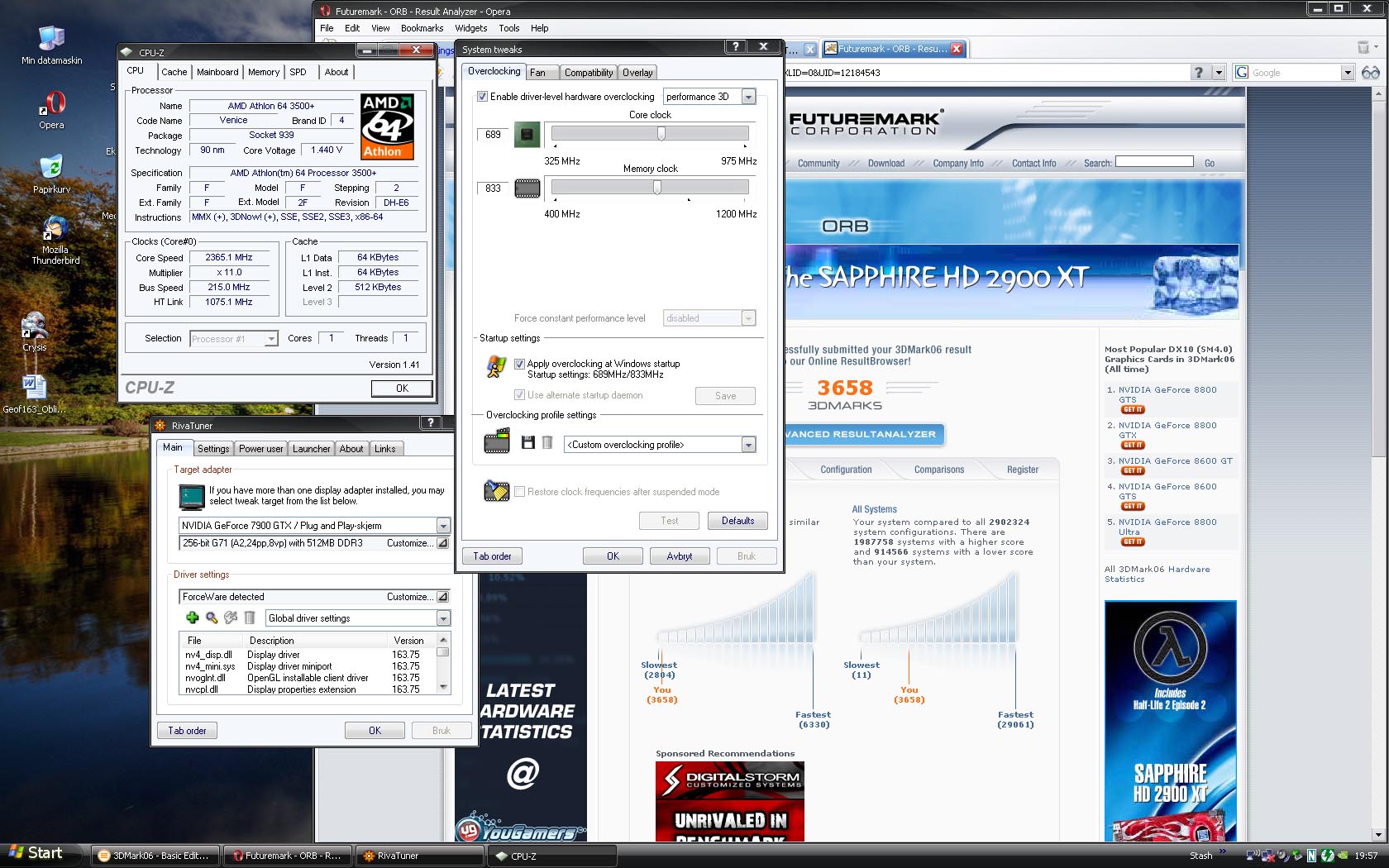Screen dimensions: 1389x868
Task: Open All 3DMark06 Hardware Statistics link
Action: pyautogui.click(x=1157, y=574)
